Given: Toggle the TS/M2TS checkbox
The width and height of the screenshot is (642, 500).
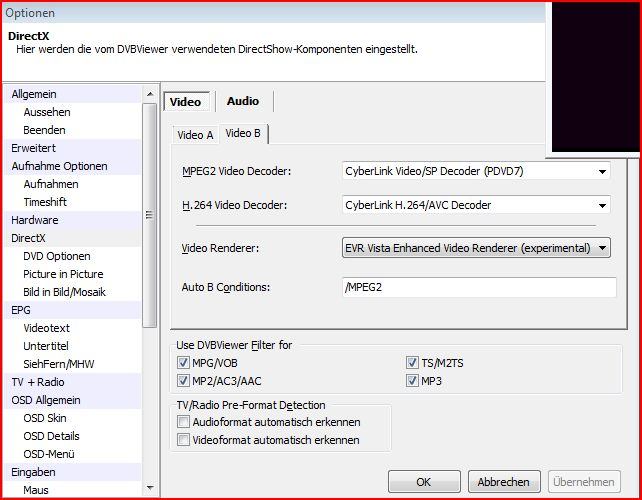Looking at the screenshot, I should (x=412, y=362).
